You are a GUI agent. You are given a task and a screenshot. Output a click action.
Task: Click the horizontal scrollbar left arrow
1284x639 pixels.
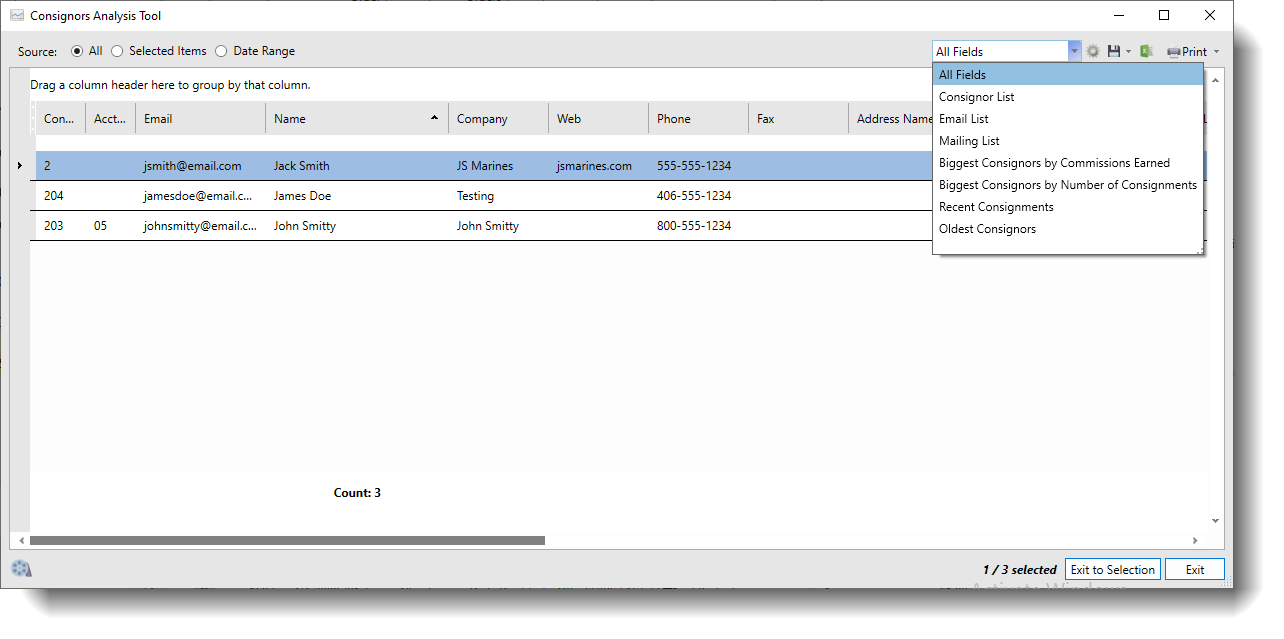(x=22, y=540)
